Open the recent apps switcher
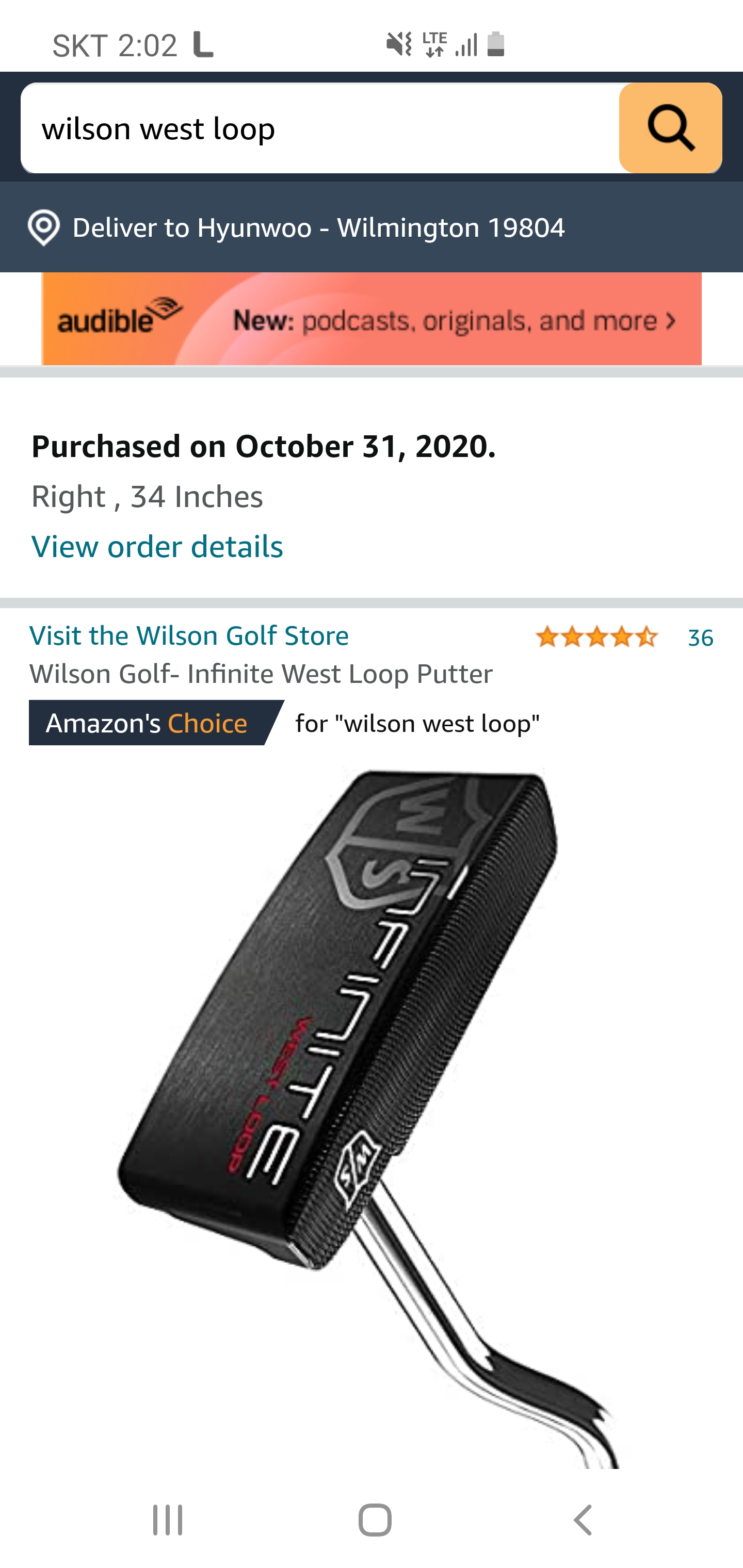743x1568 pixels. [x=168, y=1520]
